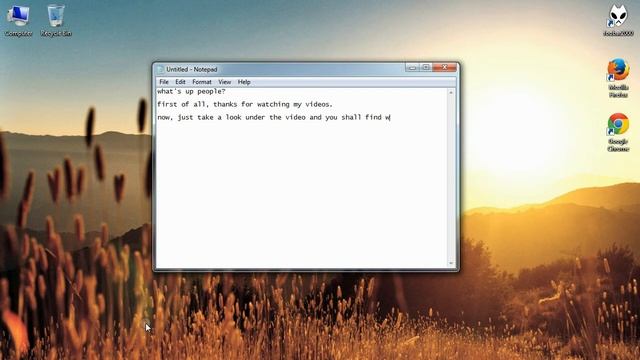The image size is (640, 360).
Task: Select the Google Chrome desktop shortcut
Action: pos(618,132)
